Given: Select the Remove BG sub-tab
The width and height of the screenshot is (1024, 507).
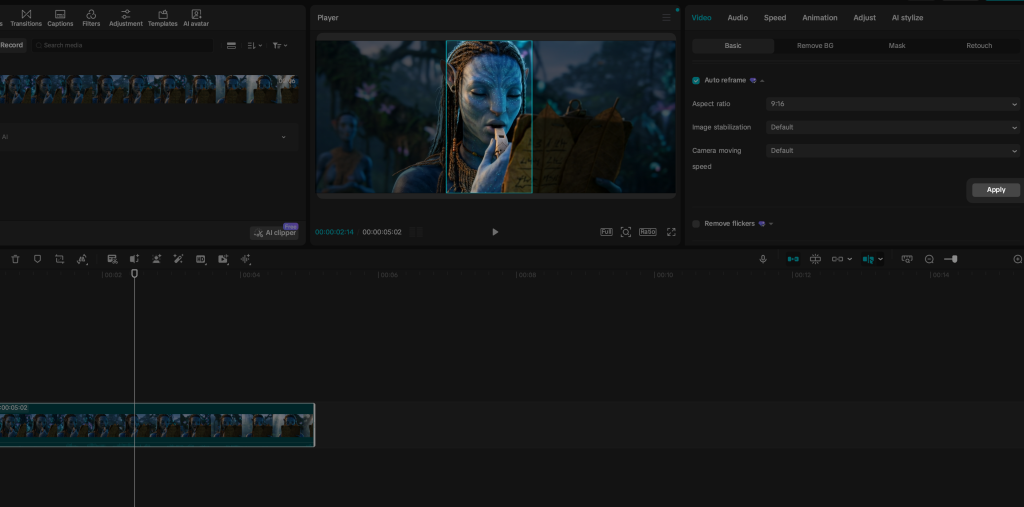Looking at the screenshot, I should tap(815, 46).
